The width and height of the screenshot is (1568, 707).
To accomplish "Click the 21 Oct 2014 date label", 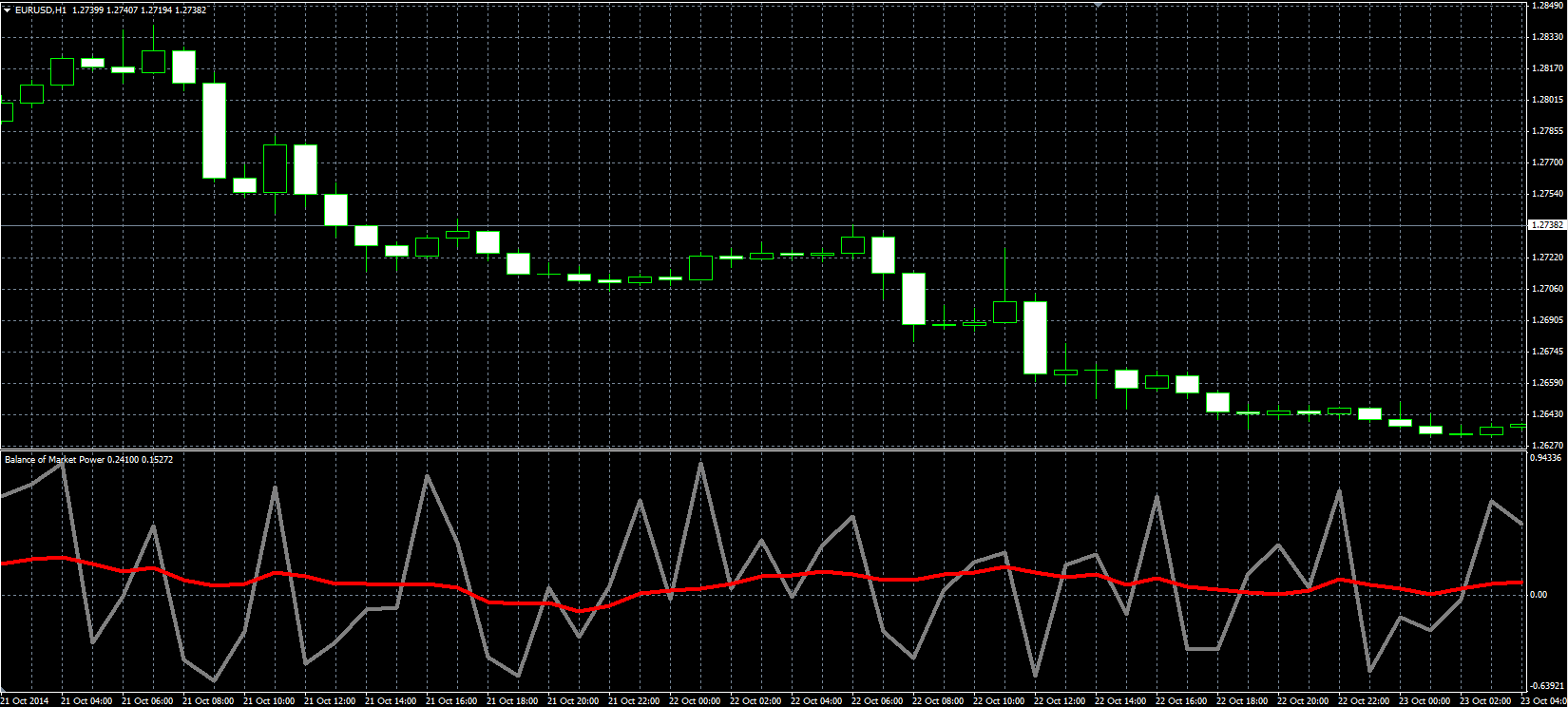I will click(x=27, y=701).
